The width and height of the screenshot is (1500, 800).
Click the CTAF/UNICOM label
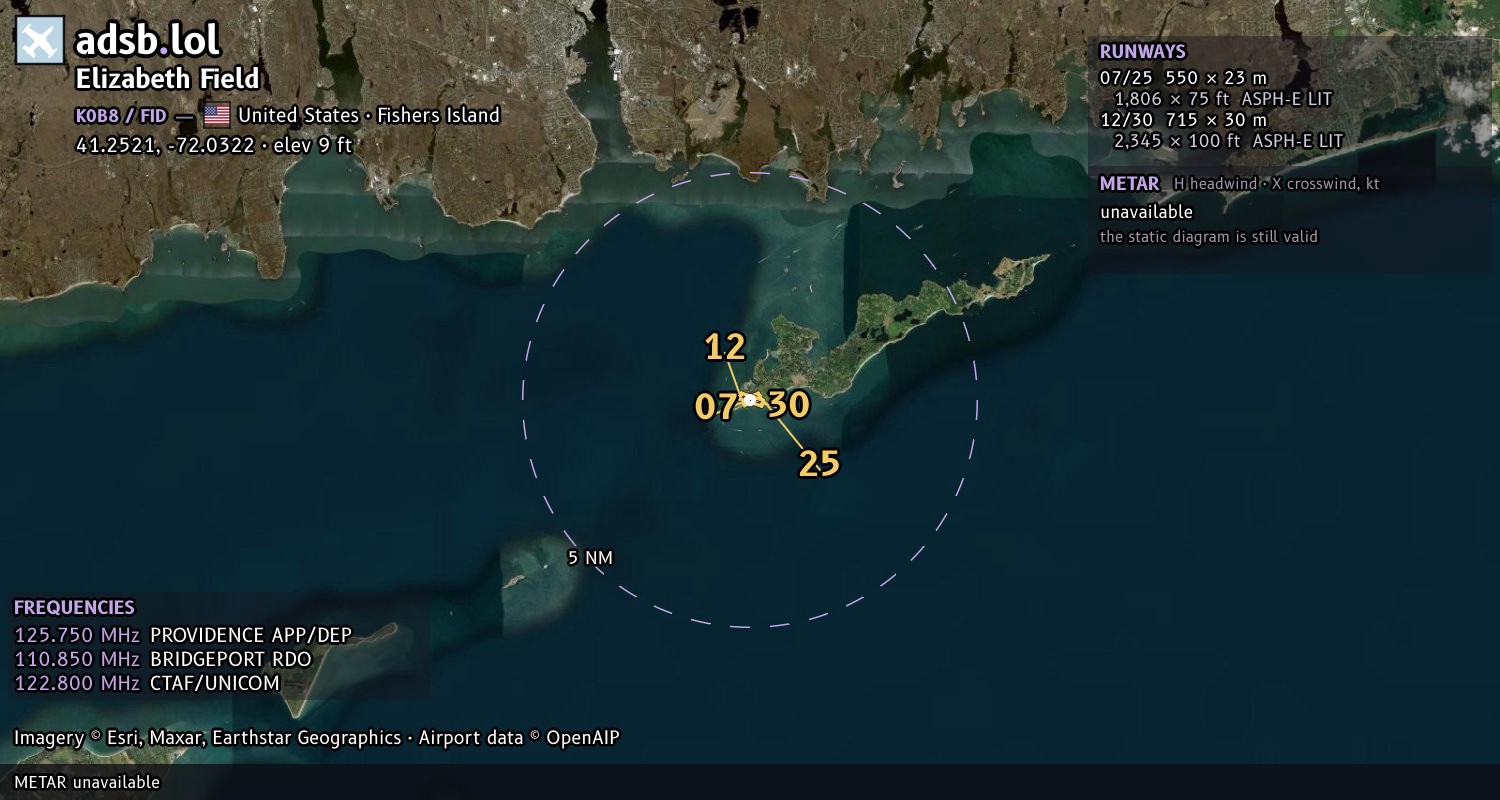click(215, 683)
